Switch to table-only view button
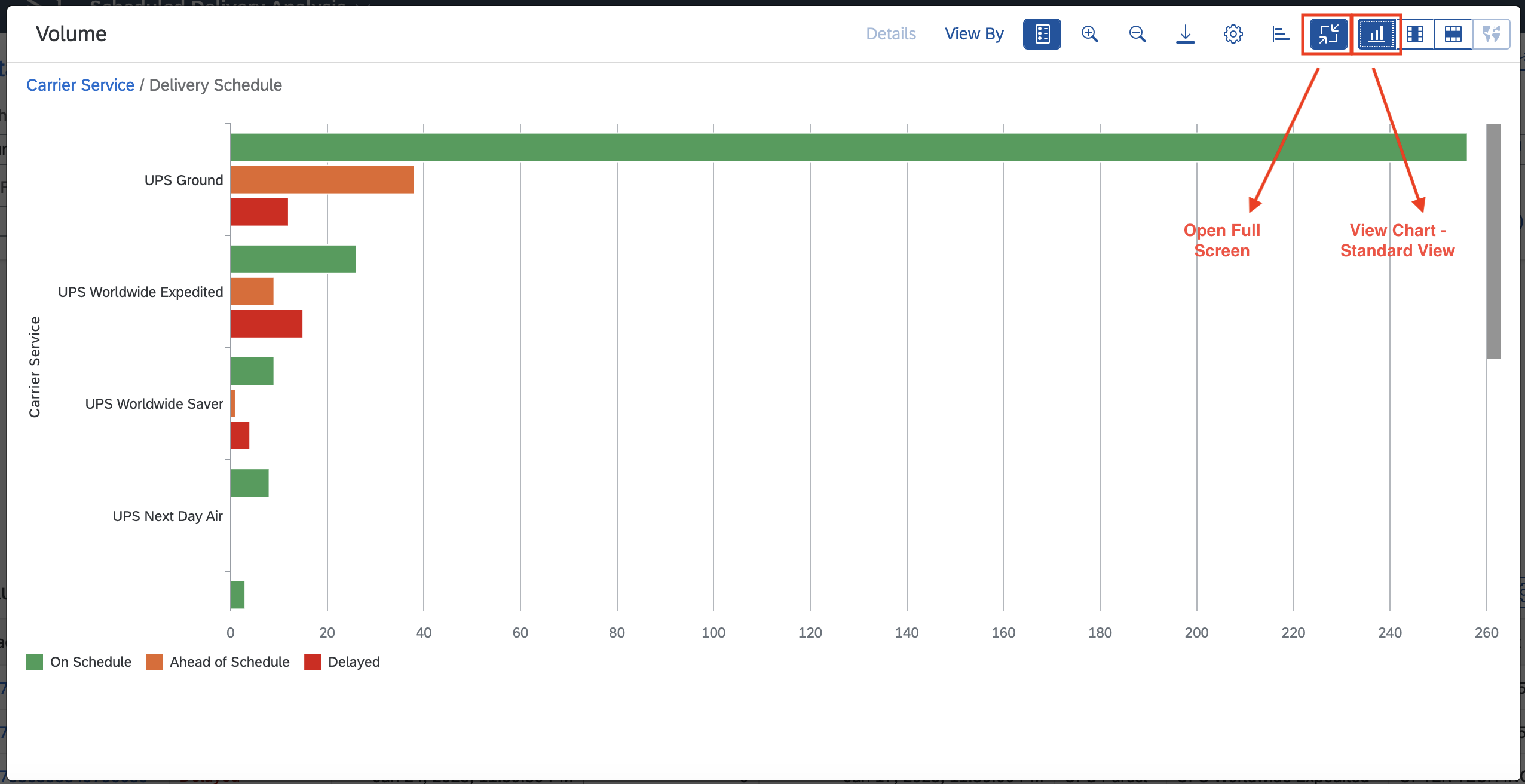The width and height of the screenshot is (1525, 784). click(x=1453, y=34)
